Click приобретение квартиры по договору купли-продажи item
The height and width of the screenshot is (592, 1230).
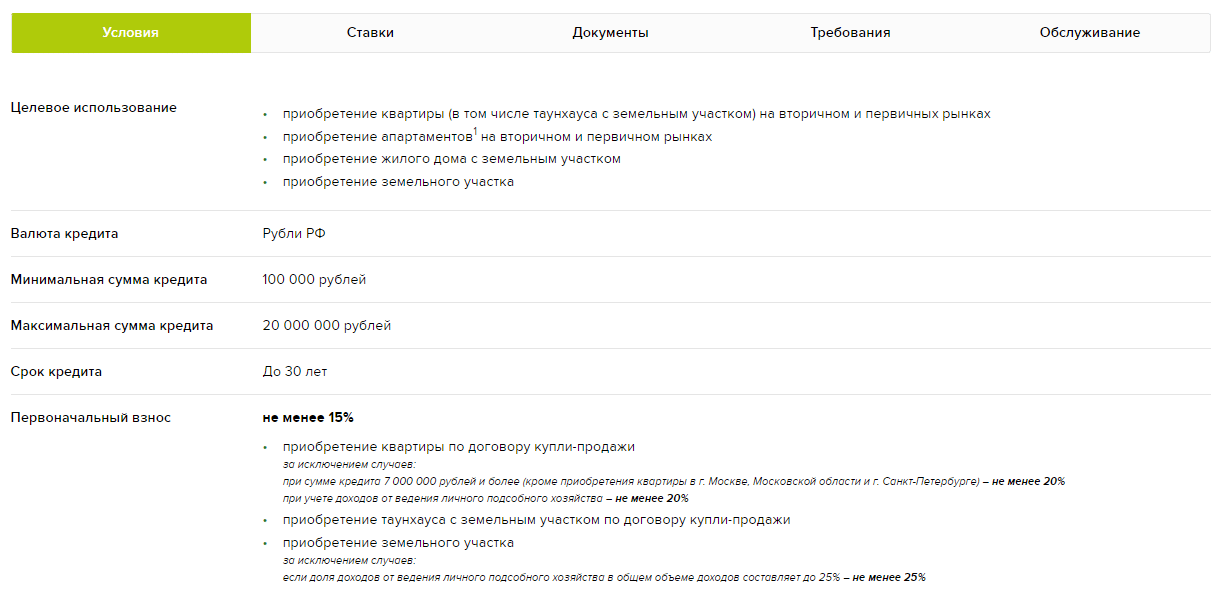[x=458, y=447]
